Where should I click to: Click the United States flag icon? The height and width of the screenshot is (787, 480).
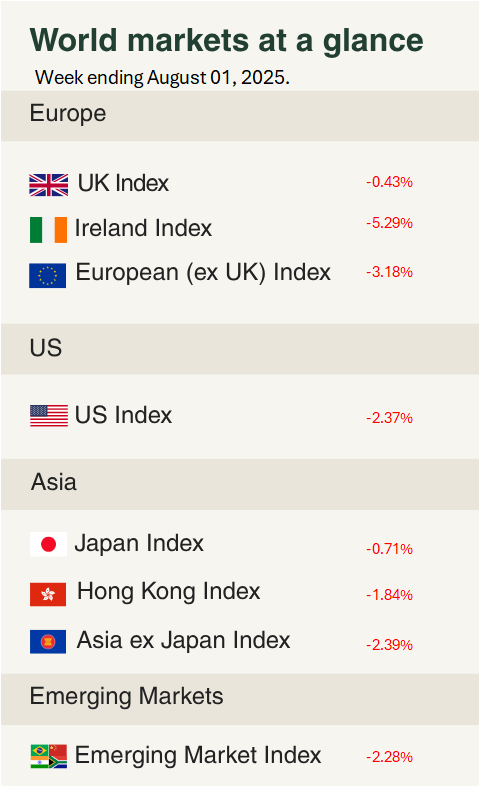click(x=49, y=416)
